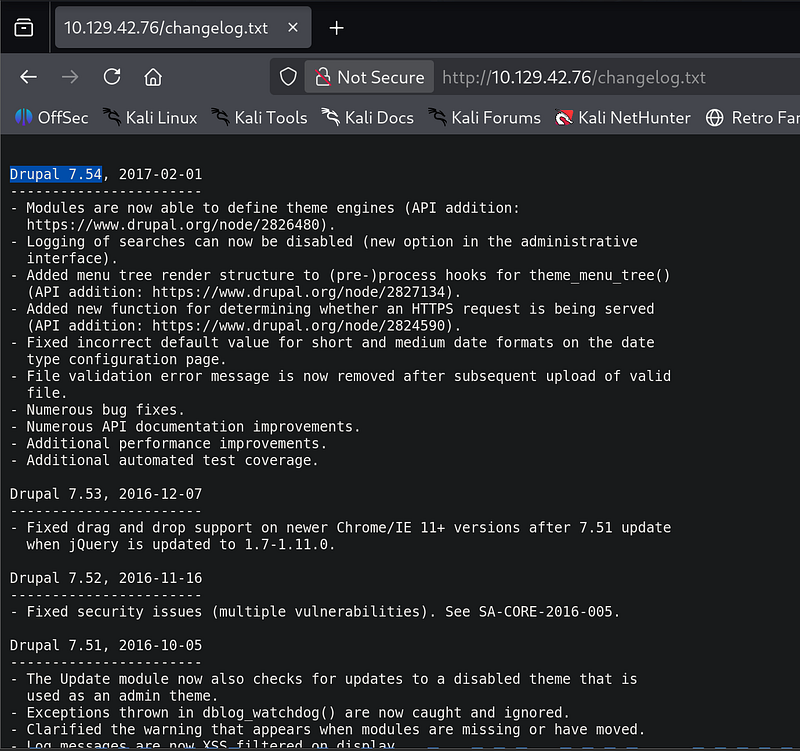Open the Kali NetHunter bookmark
The image size is (800, 751).
click(x=622, y=118)
